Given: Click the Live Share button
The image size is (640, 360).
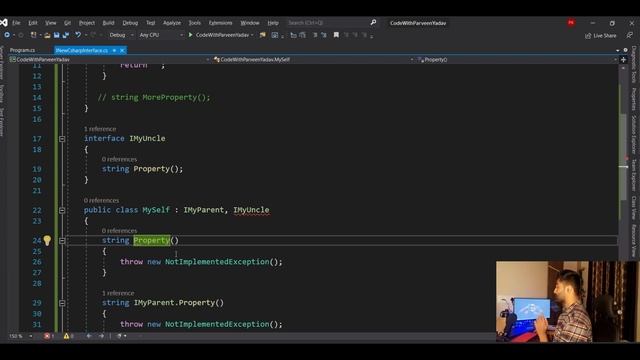Looking at the screenshot, I should 600,36.
